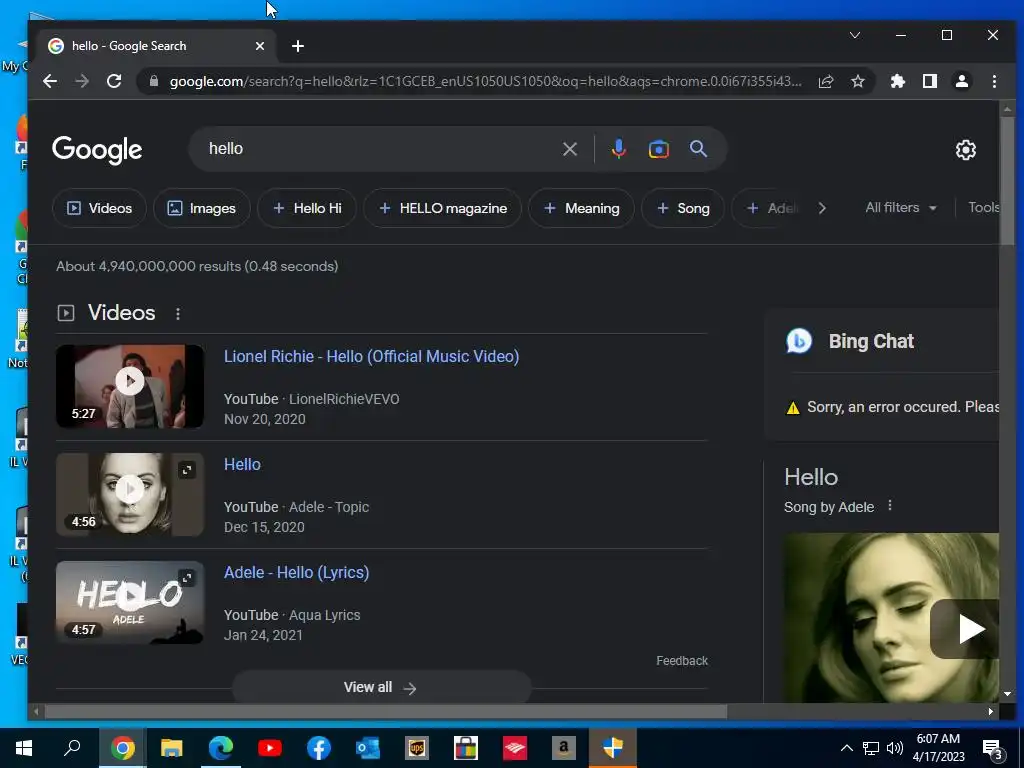Clear the search box with the X
Screen dimensions: 1024x768
point(569,149)
